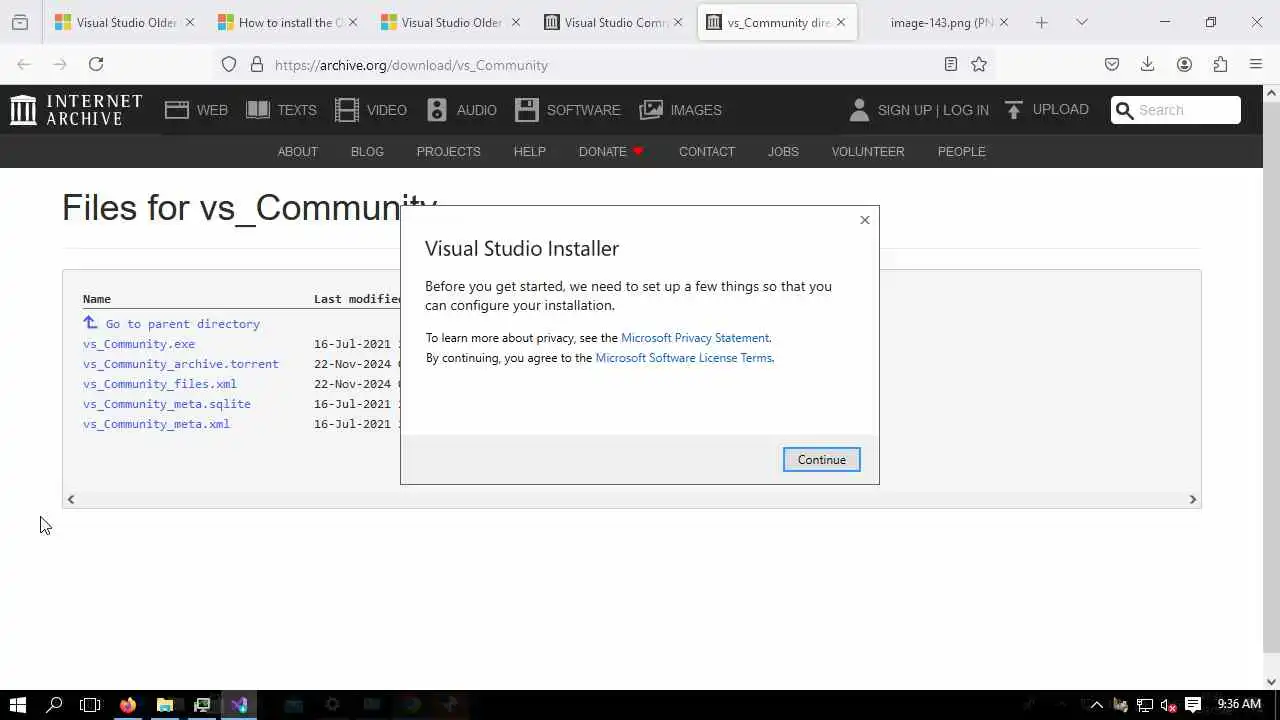1280x720 pixels.
Task: Click the Internet Archive search field
Action: click(1176, 110)
